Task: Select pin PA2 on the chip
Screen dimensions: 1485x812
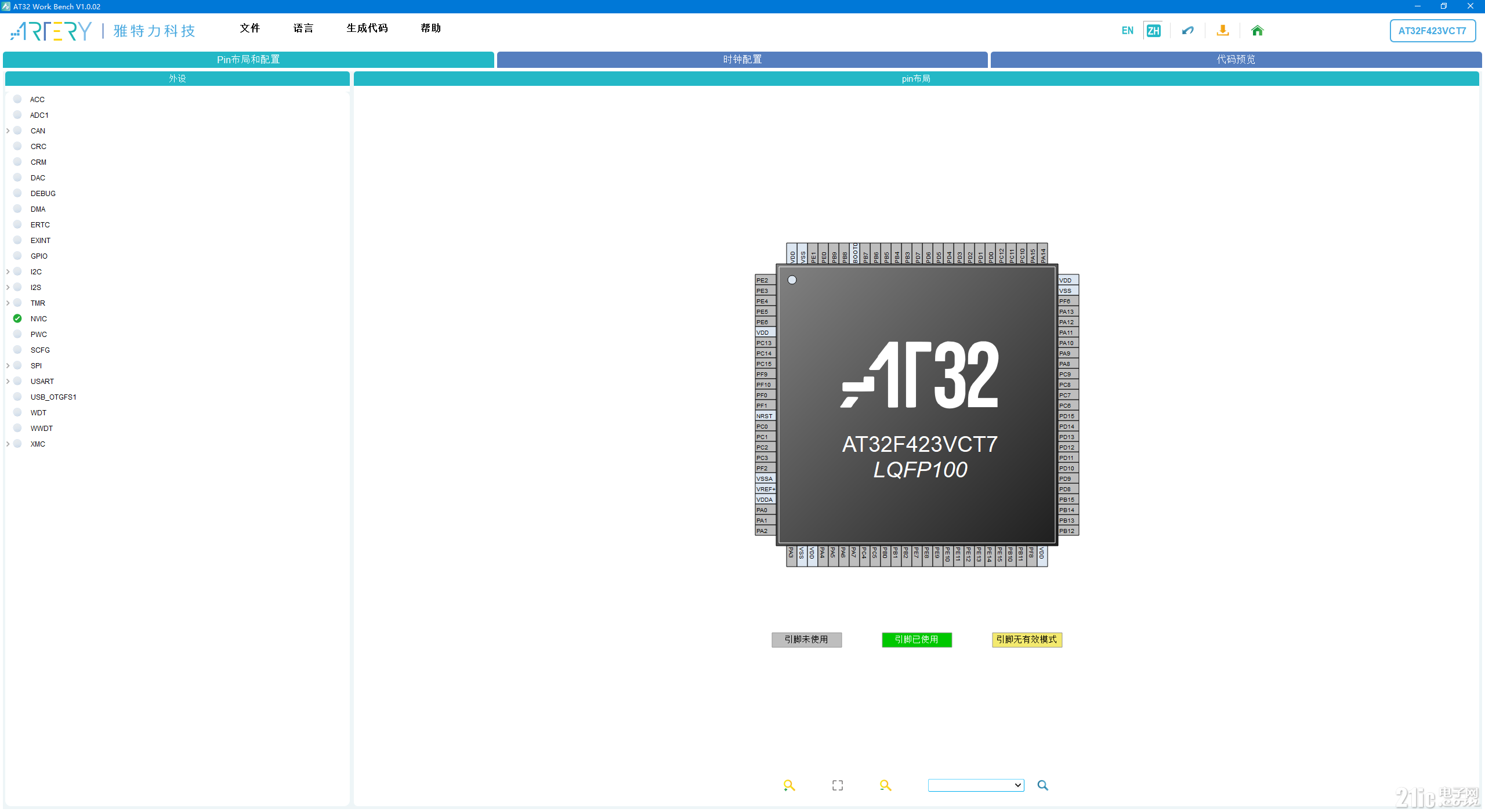Action: coord(765,531)
